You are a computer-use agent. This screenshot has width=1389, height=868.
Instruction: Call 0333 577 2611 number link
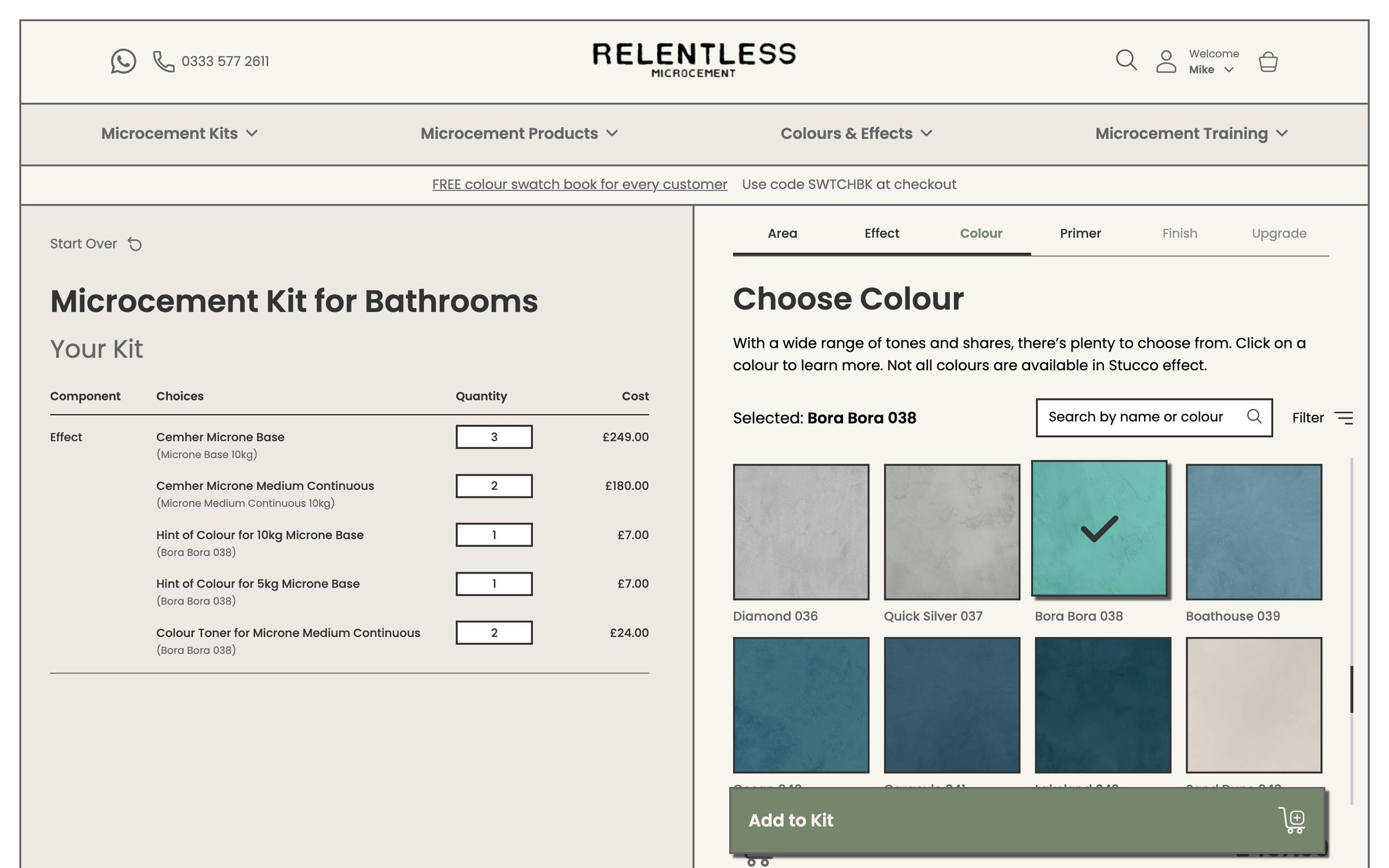coord(225,62)
